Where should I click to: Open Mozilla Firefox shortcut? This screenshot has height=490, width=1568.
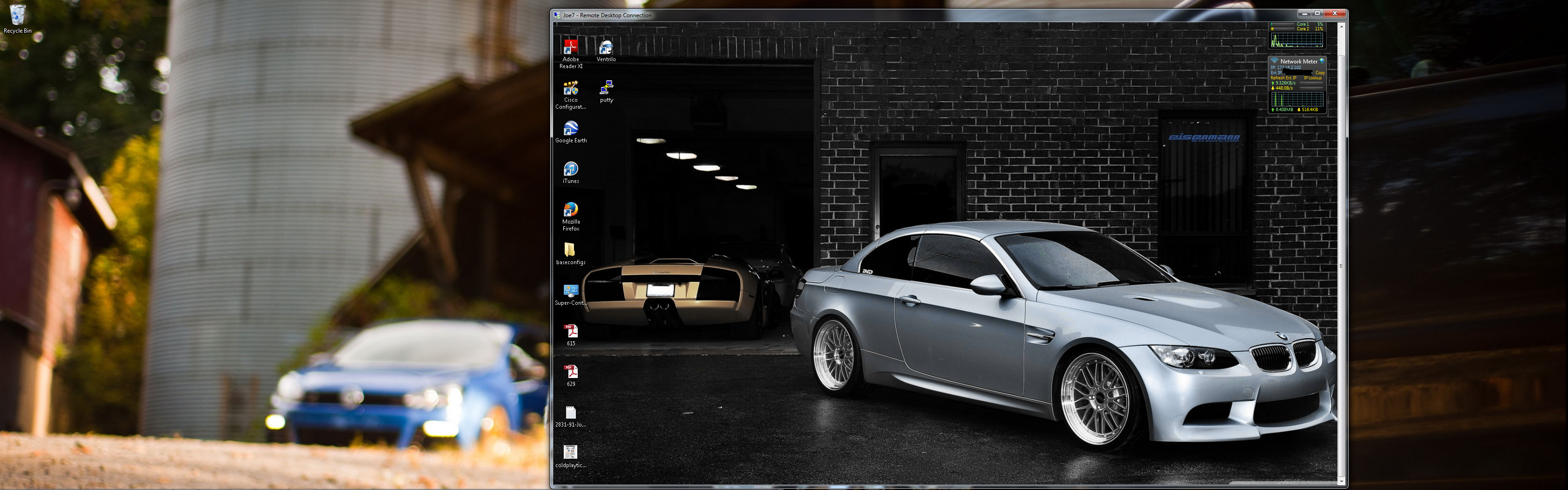[570, 217]
